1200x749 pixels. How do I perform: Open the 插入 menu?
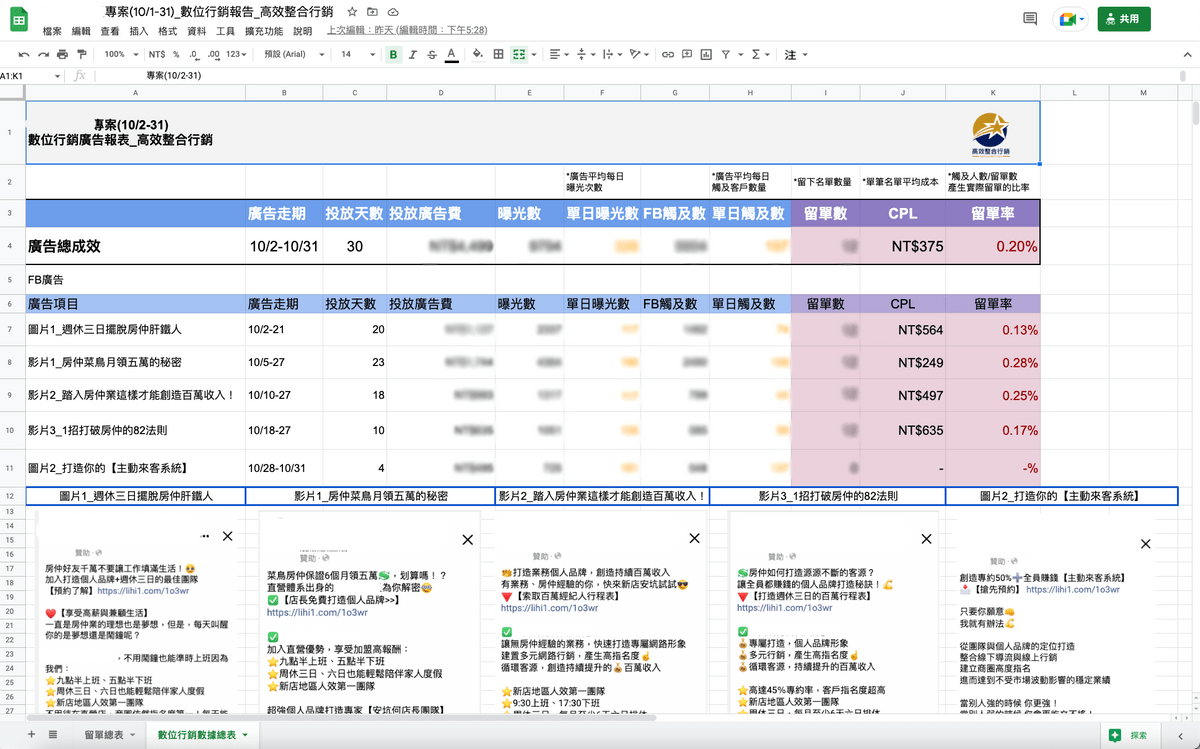pos(139,31)
